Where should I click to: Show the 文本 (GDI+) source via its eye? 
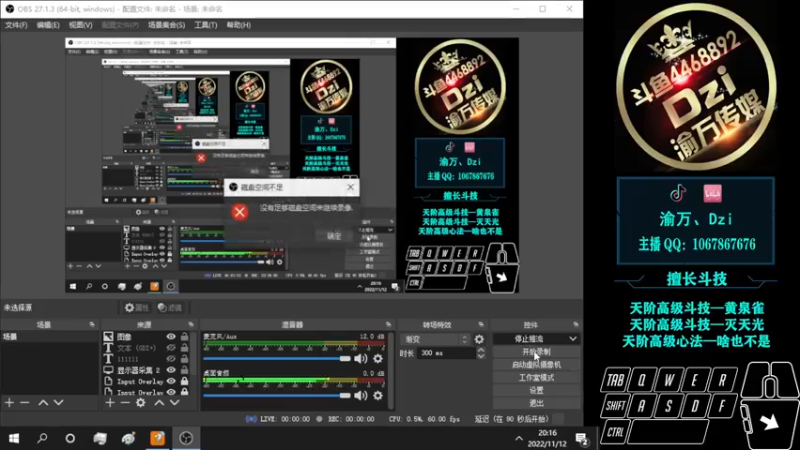(x=171, y=348)
